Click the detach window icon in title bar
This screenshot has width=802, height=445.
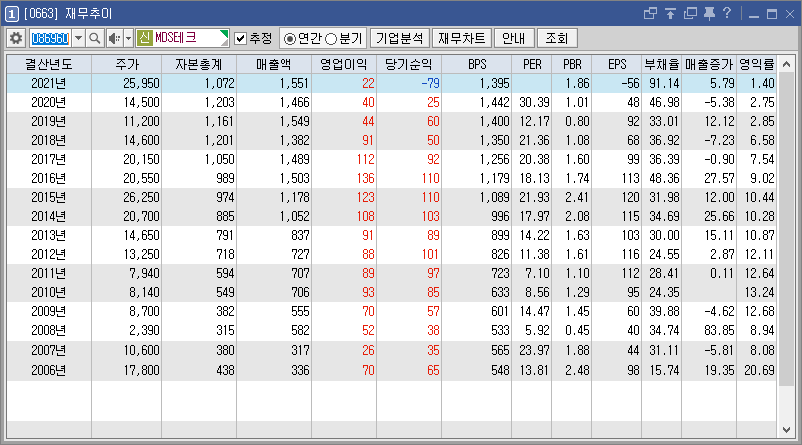[650, 14]
